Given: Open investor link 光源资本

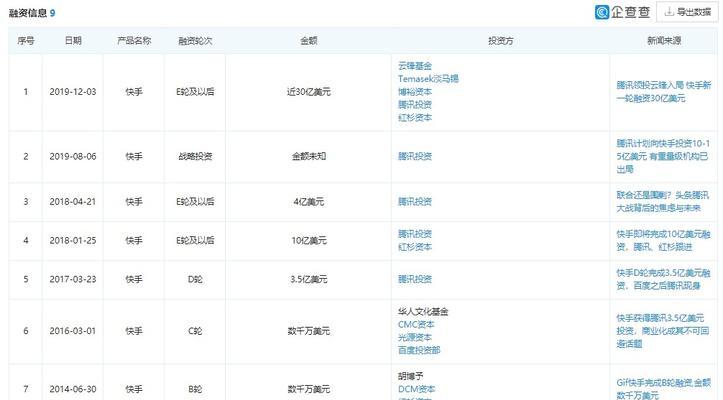Looking at the screenshot, I should 415,337.
